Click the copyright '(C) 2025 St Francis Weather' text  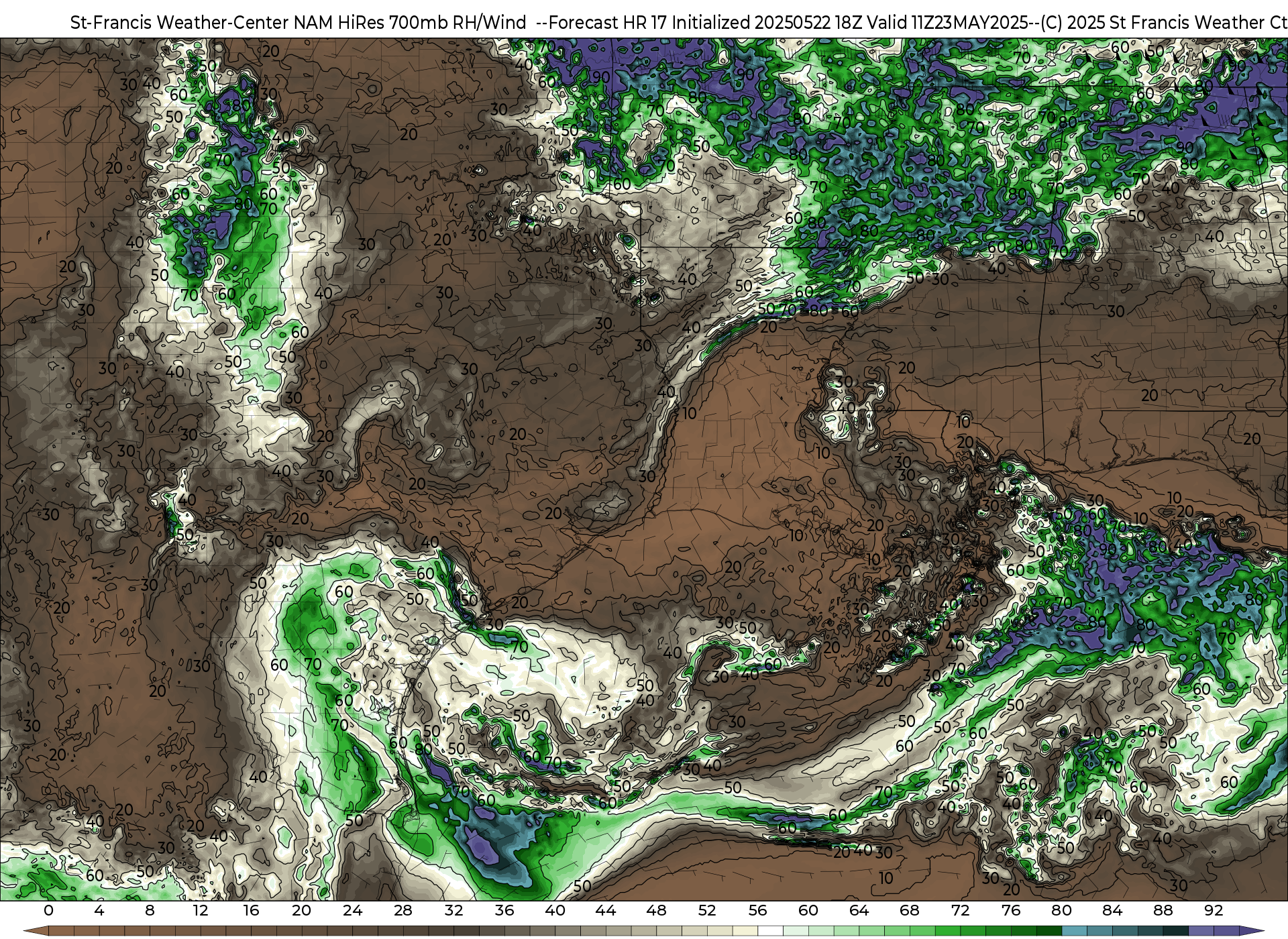pos(1152,22)
